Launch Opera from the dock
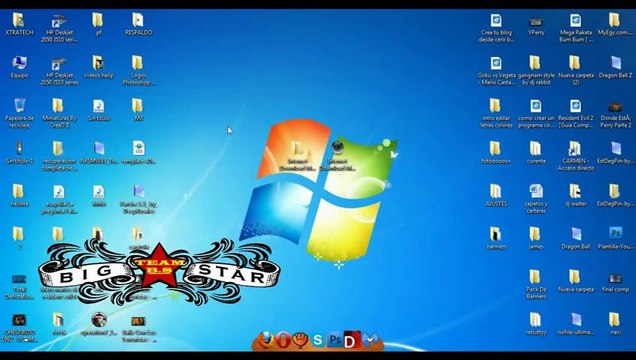Image resolution: width=636 pixels, height=360 pixels. click(x=283, y=340)
